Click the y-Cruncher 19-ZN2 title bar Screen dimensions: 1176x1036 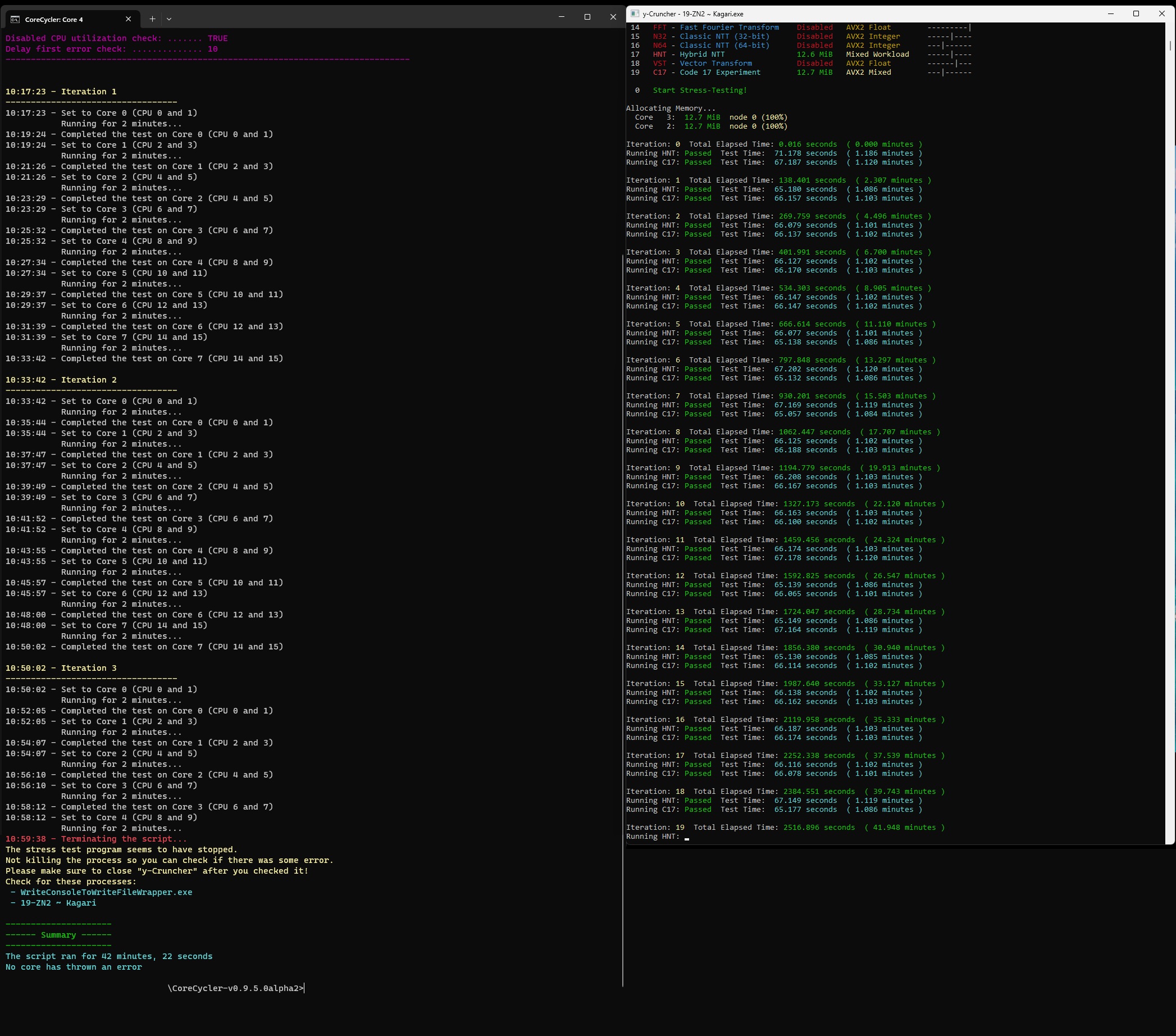click(863, 14)
